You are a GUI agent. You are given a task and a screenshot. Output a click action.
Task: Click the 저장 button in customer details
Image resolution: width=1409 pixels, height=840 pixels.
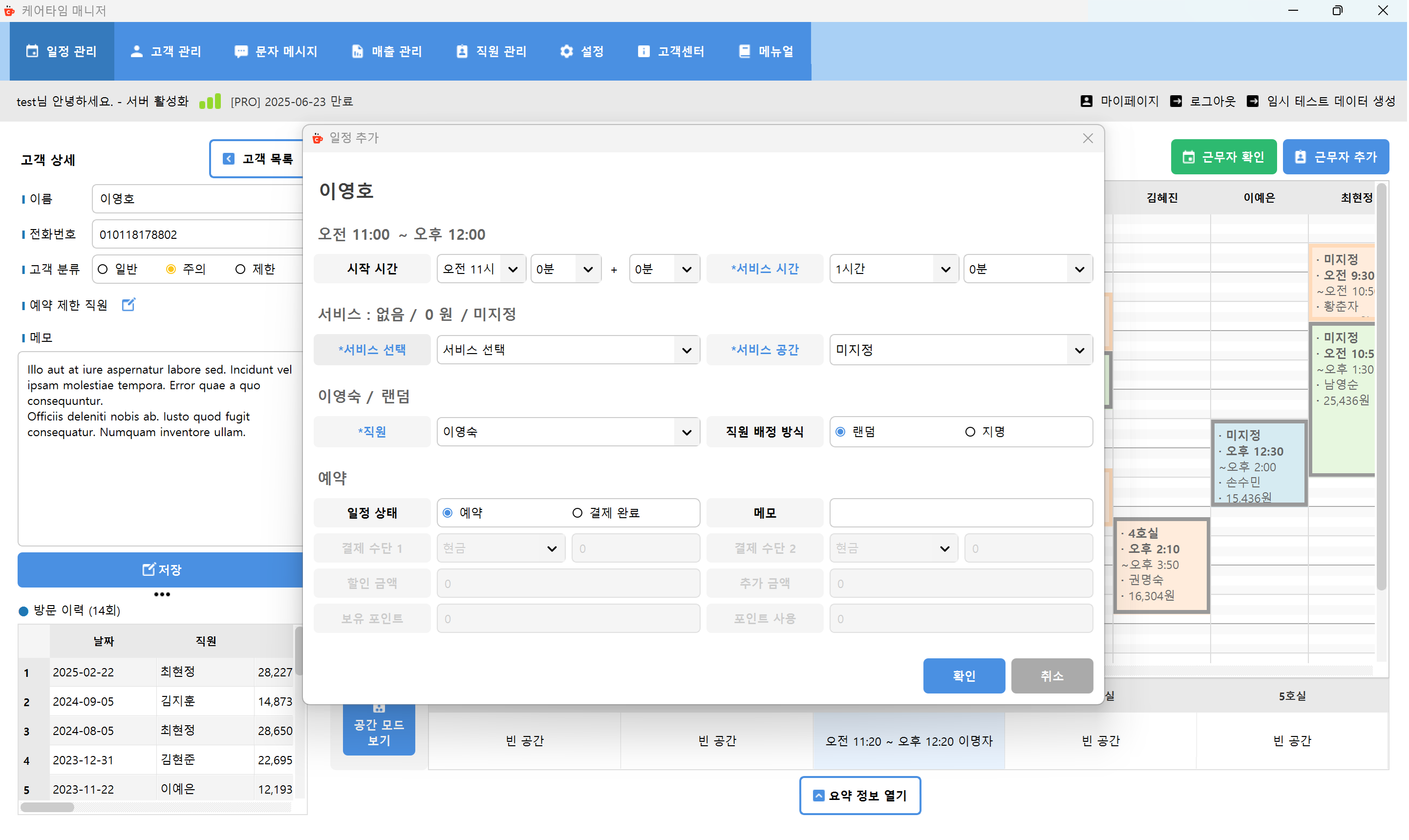pyautogui.click(x=161, y=569)
